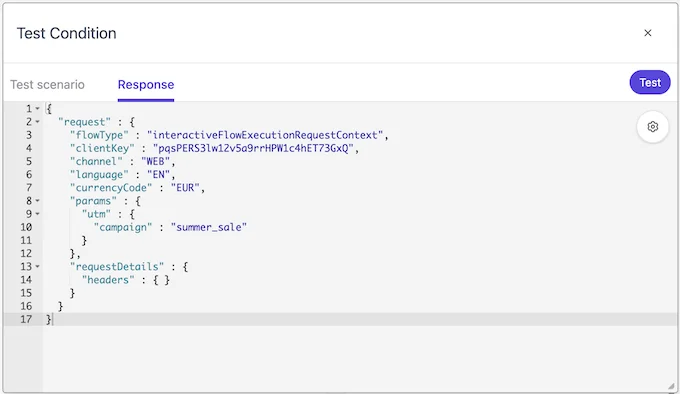Close the Test Condition dialog
The height and width of the screenshot is (394, 680).
tap(648, 33)
